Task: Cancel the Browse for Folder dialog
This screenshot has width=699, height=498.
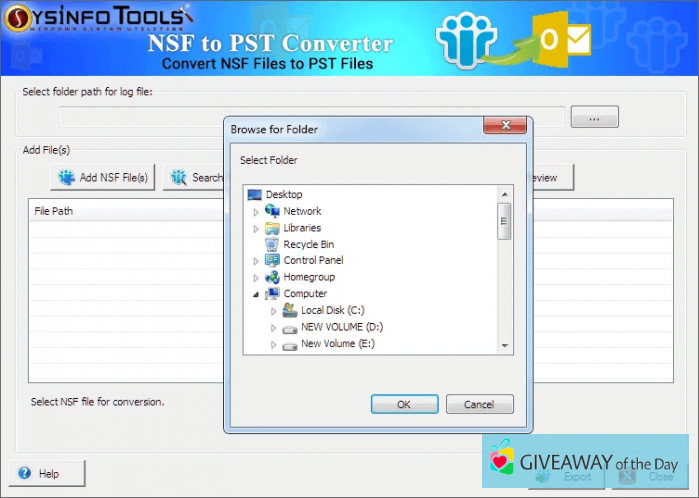Action: (479, 405)
